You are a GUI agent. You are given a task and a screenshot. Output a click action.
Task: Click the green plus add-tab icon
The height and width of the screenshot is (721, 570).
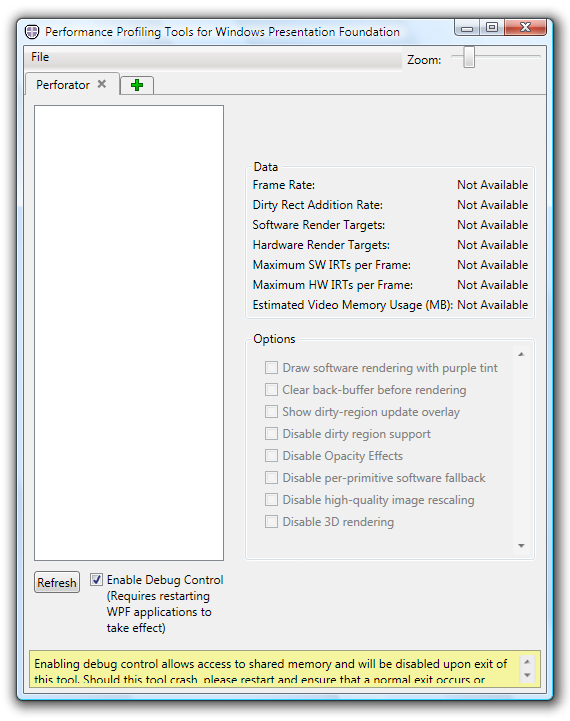click(x=137, y=85)
